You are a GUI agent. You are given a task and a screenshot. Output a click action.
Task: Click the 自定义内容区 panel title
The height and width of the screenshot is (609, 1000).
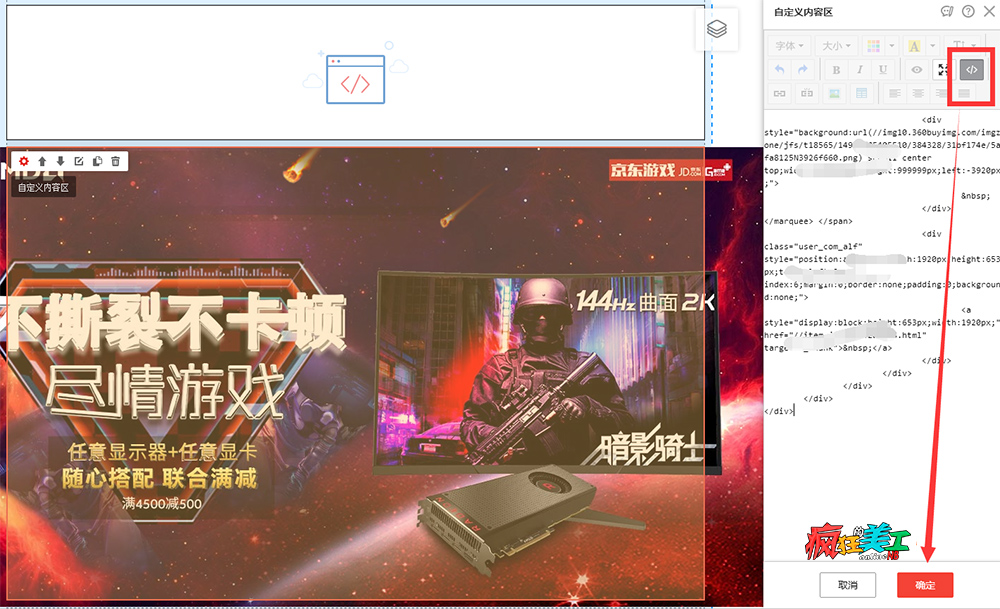coord(803,12)
